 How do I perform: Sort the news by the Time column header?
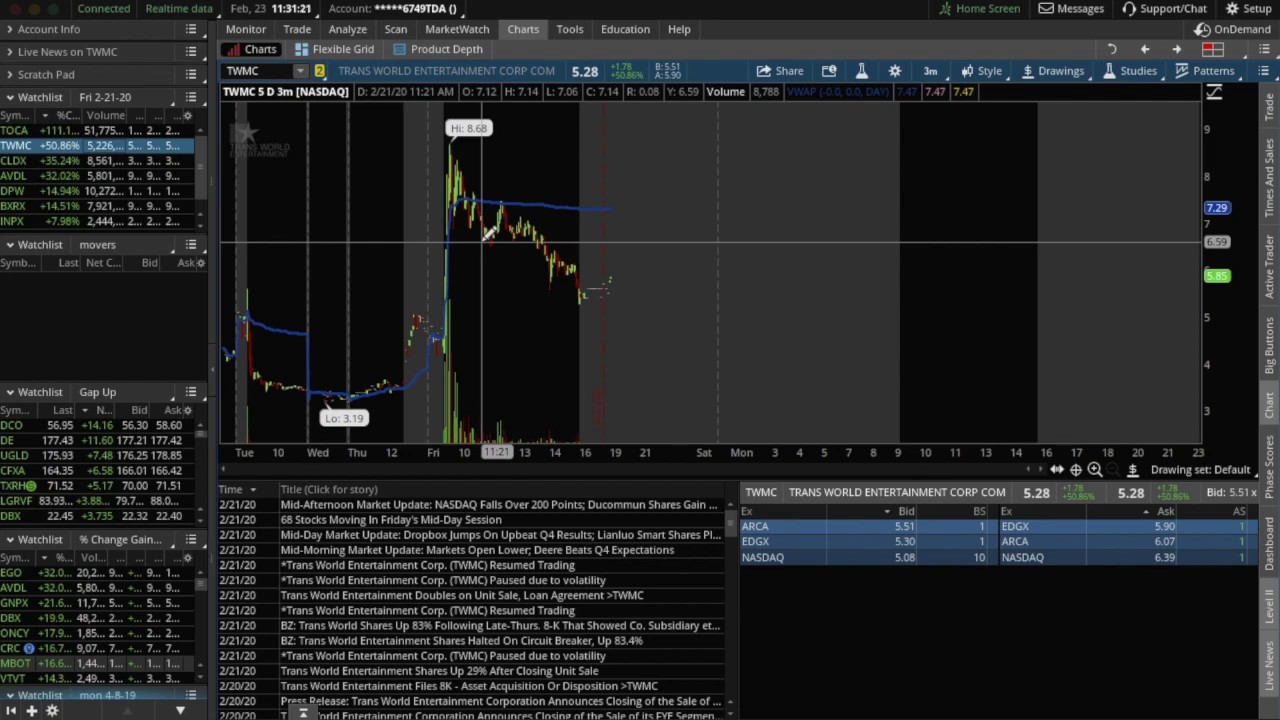pyautogui.click(x=231, y=490)
